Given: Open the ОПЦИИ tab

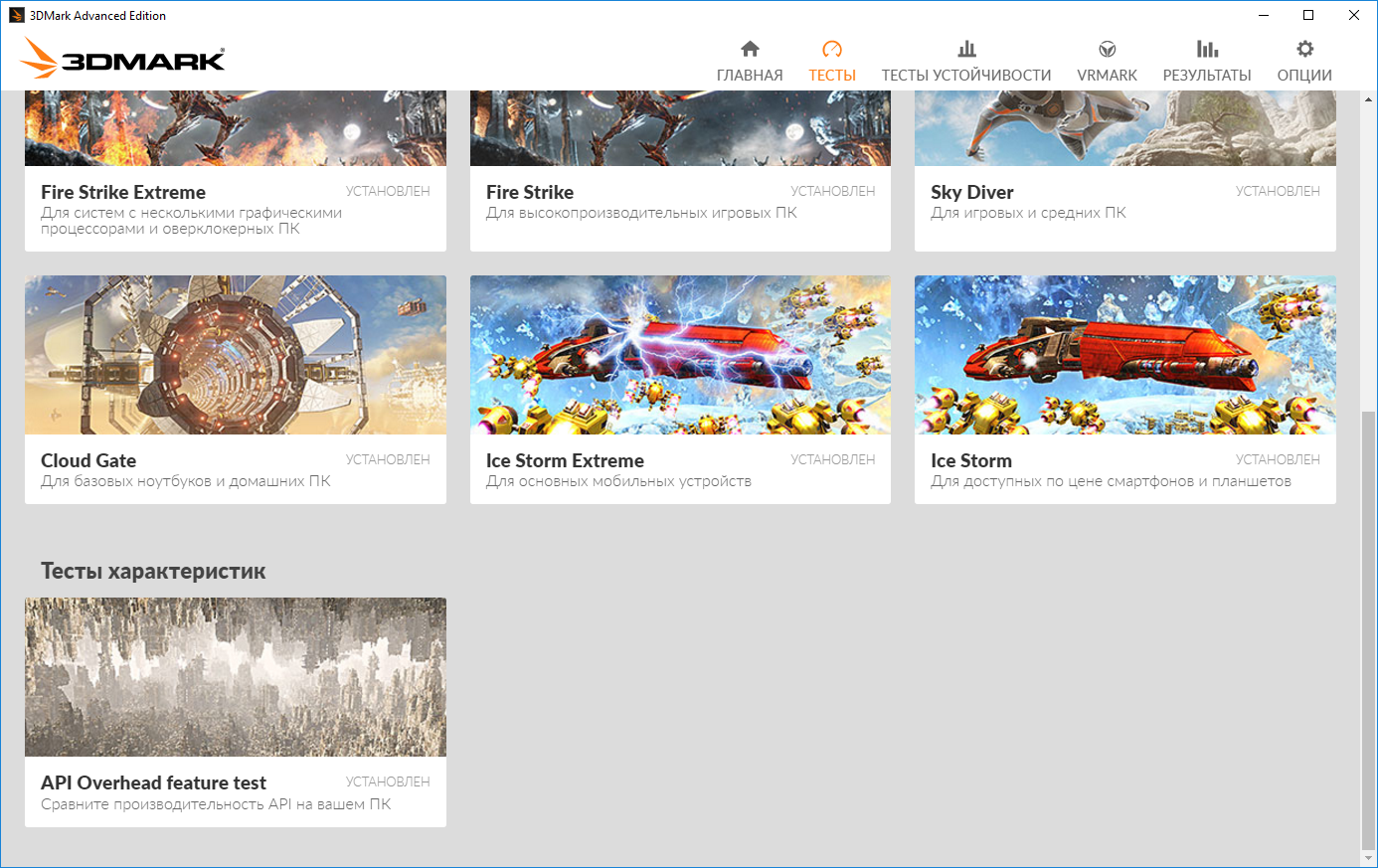Looking at the screenshot, I should [x=1304, y=76].
